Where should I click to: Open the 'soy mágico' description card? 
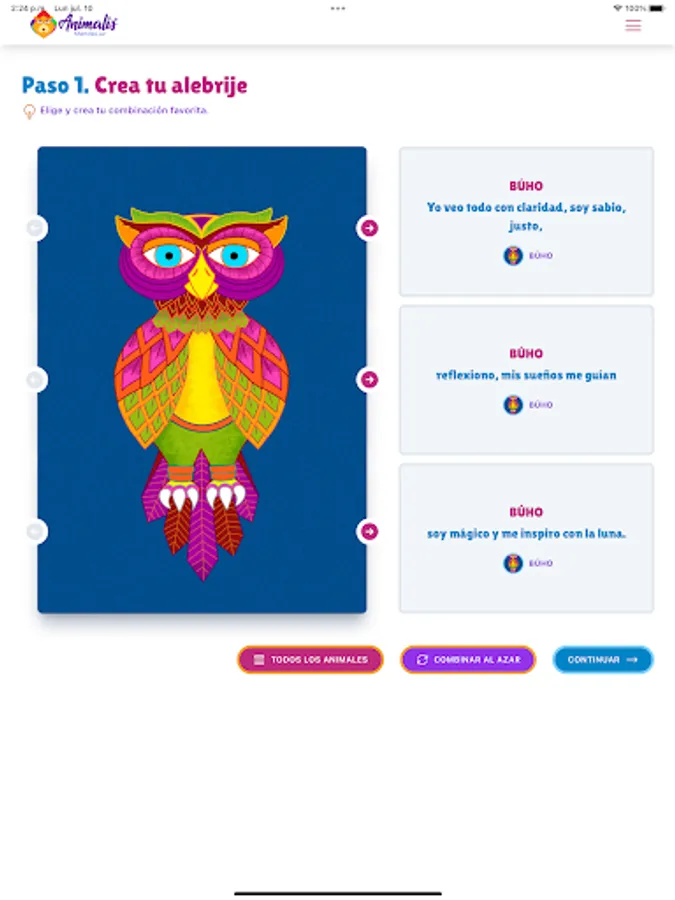click(x=526, y=538)
